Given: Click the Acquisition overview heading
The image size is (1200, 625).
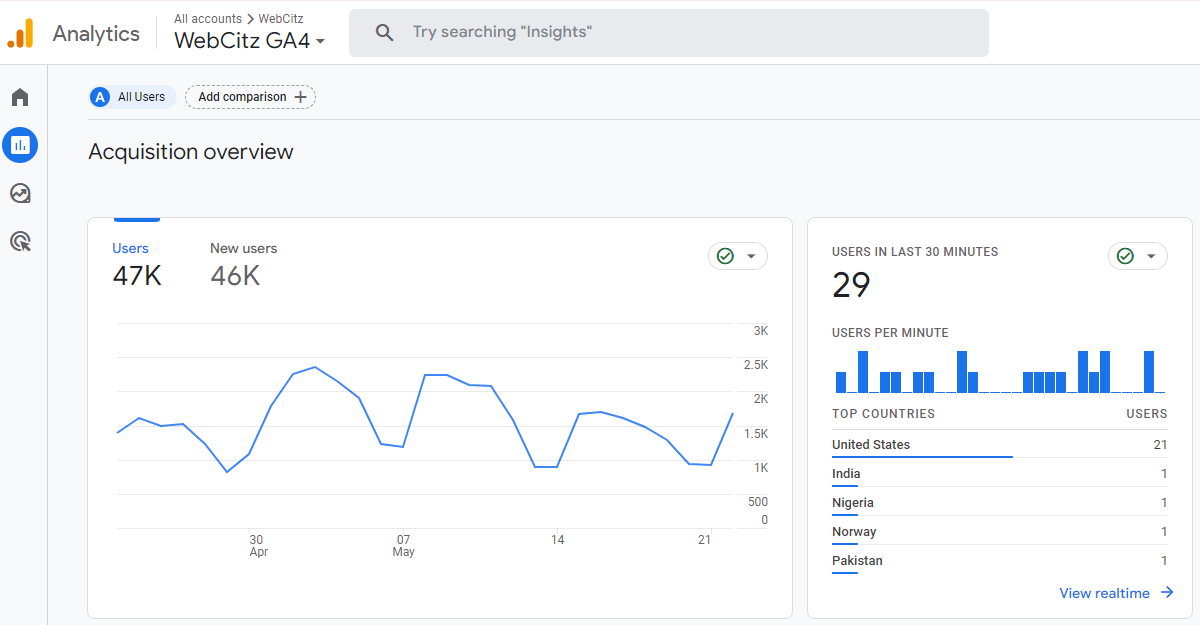Looking at the screenshot, I should pos(191,152).
